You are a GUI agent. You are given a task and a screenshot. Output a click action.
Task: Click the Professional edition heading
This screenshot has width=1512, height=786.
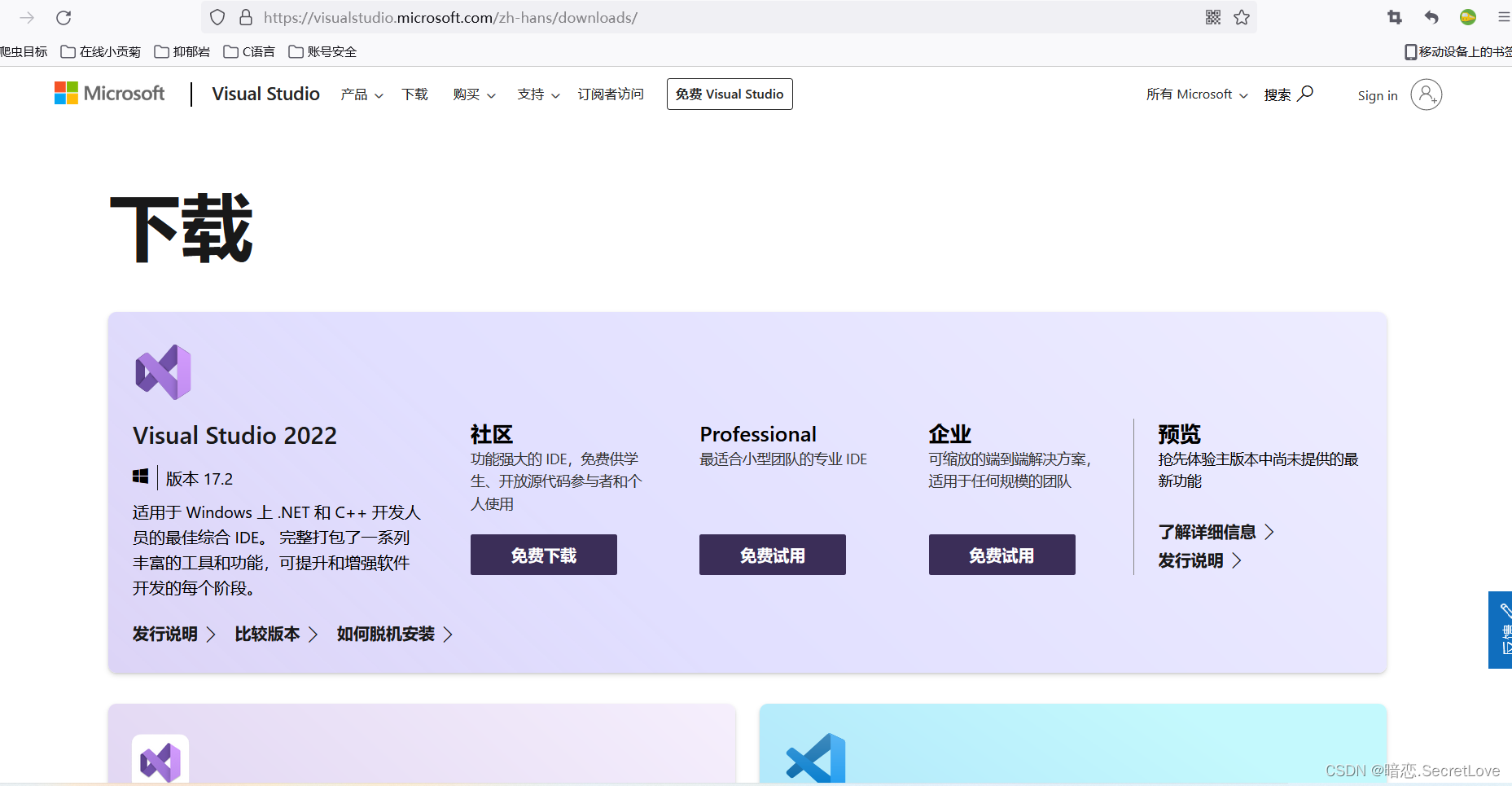(758, 434)
